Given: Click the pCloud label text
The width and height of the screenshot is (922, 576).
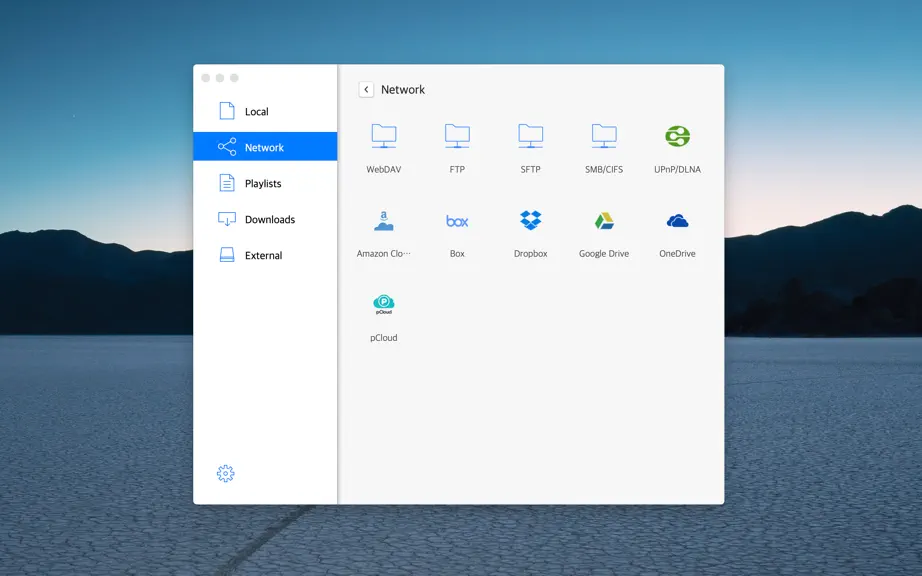Looking at the screenshot, I should tap(383, 337).
